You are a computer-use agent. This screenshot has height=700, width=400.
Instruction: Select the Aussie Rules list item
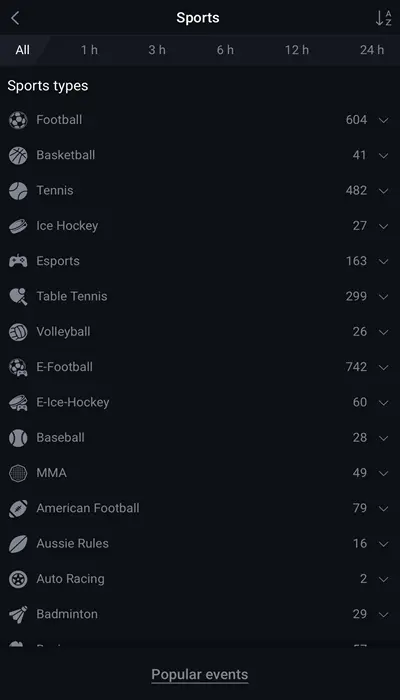click(x=200, y=544)
